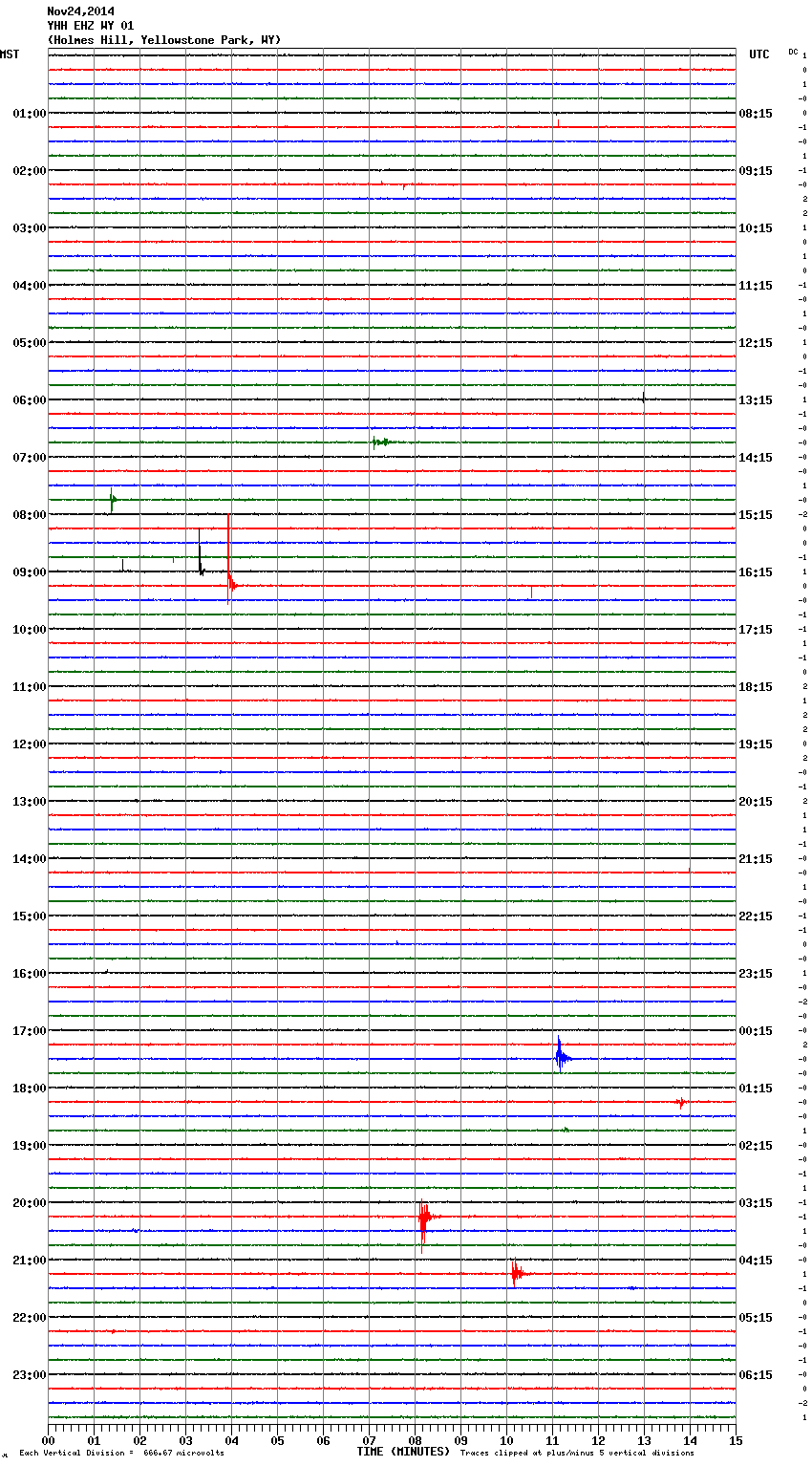Click the 'MST' axis header
The height and width of the screenshot is (1466, 812).
(x=10, y=54)
